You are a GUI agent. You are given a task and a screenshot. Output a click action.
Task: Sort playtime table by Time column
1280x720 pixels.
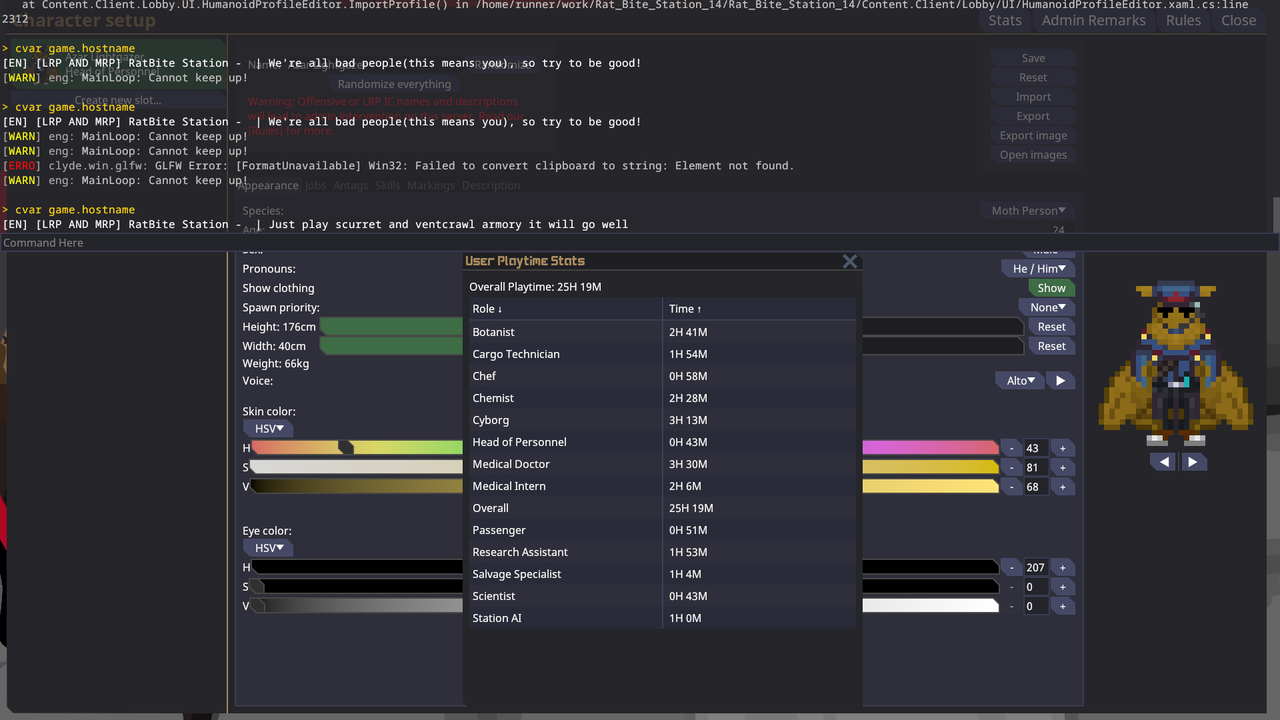click(x=760, y=309)
